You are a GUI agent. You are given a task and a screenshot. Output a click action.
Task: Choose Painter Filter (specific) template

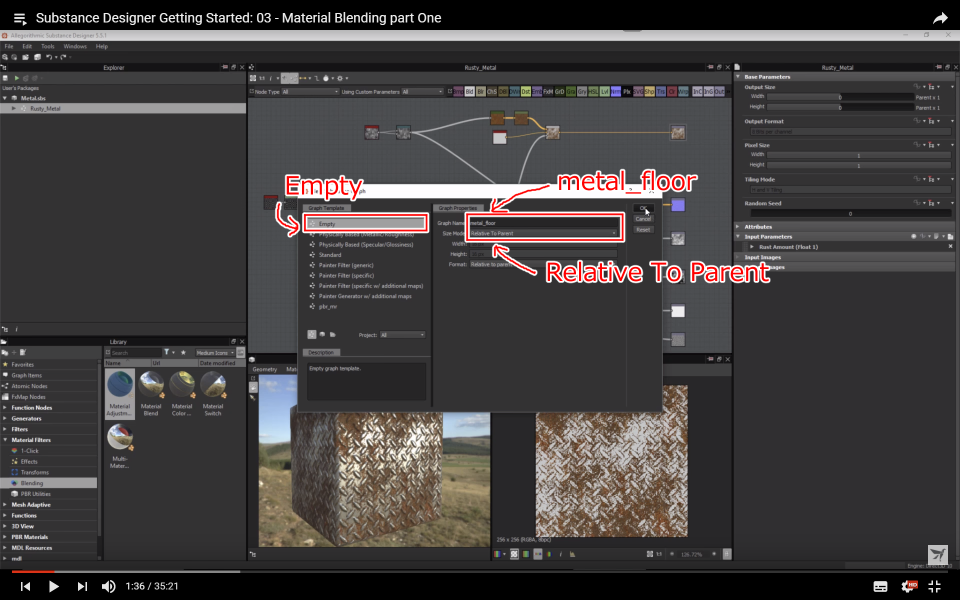tap(346, 276)
